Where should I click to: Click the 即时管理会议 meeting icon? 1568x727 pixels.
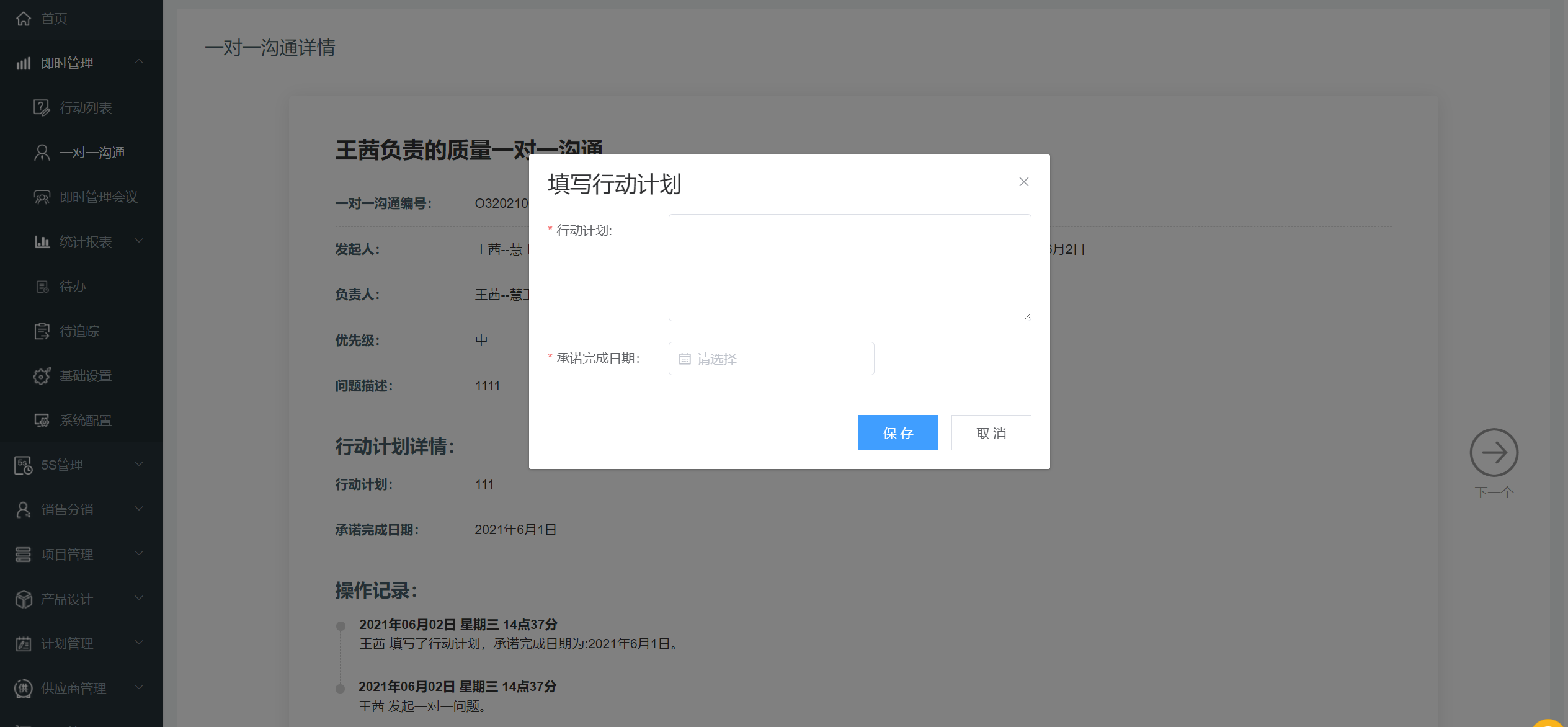coord(42,197)
